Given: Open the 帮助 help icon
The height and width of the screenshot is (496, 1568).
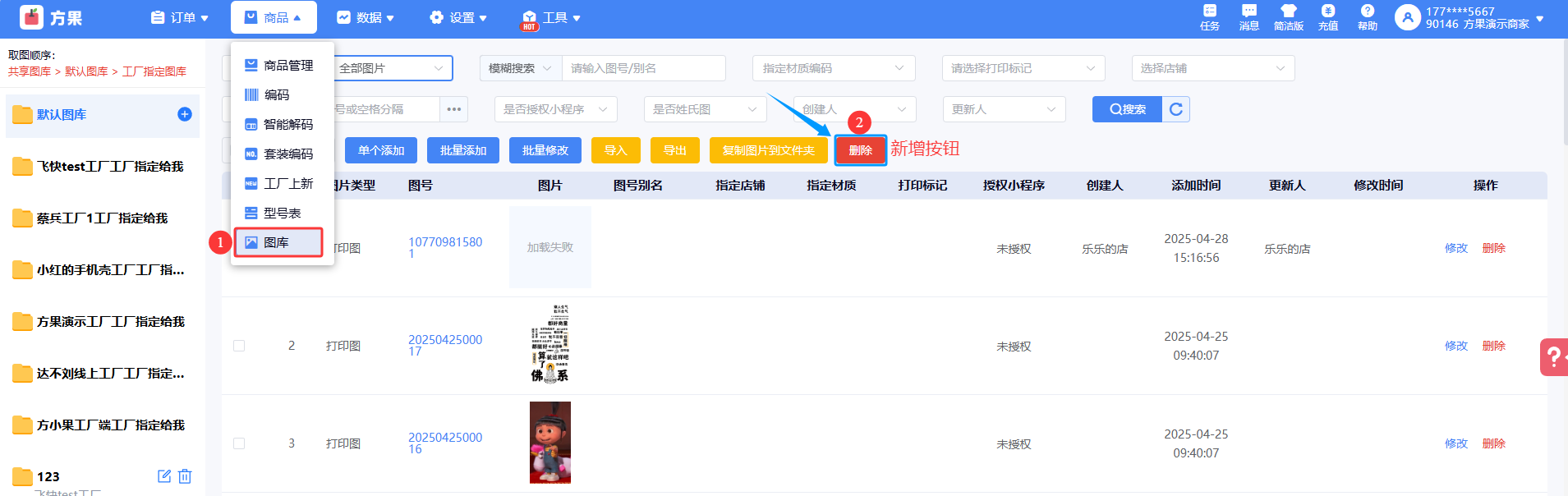Looking at the screenshot, I should tap(1367, 16).
